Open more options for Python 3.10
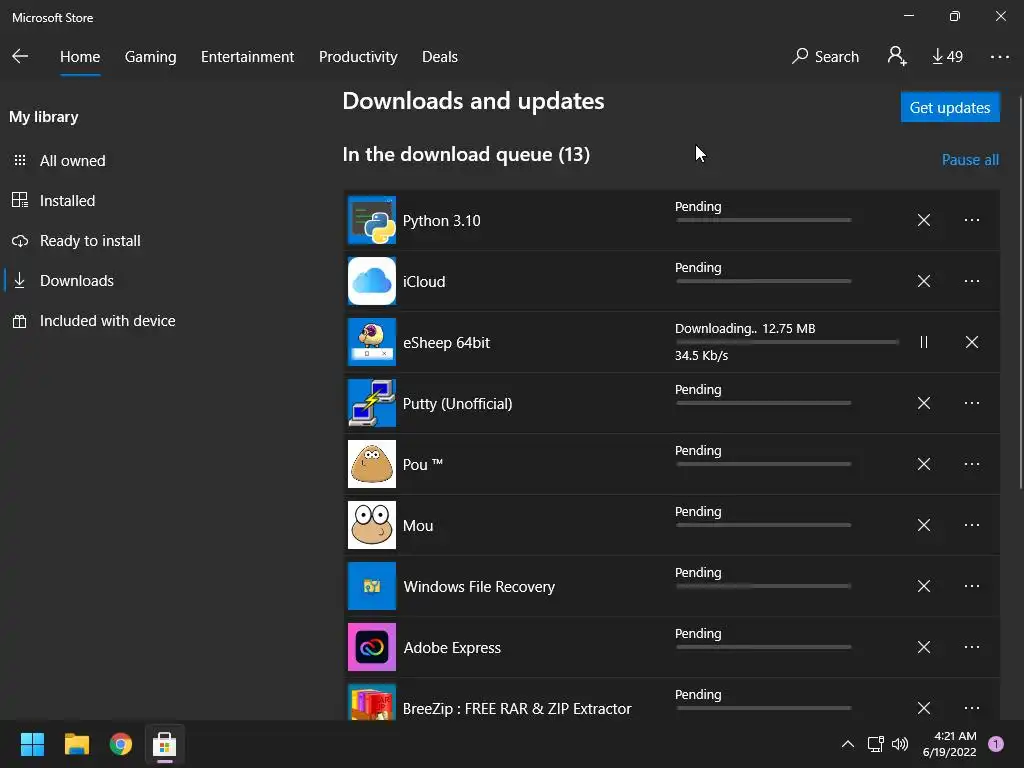This screenshot has width=1024, height=768. tap(972, 220)
